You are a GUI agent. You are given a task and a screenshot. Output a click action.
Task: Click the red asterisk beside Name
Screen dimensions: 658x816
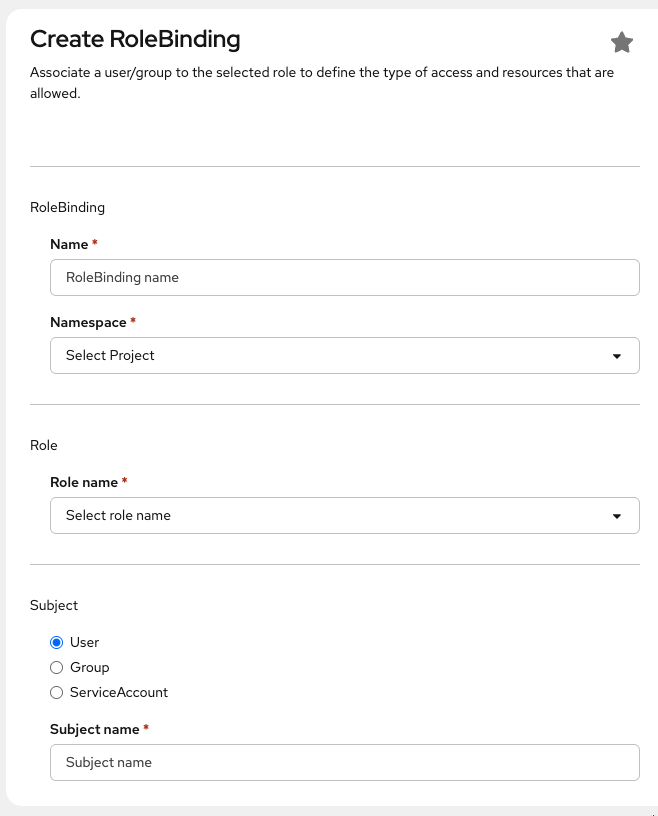click(x=95, y=240)
